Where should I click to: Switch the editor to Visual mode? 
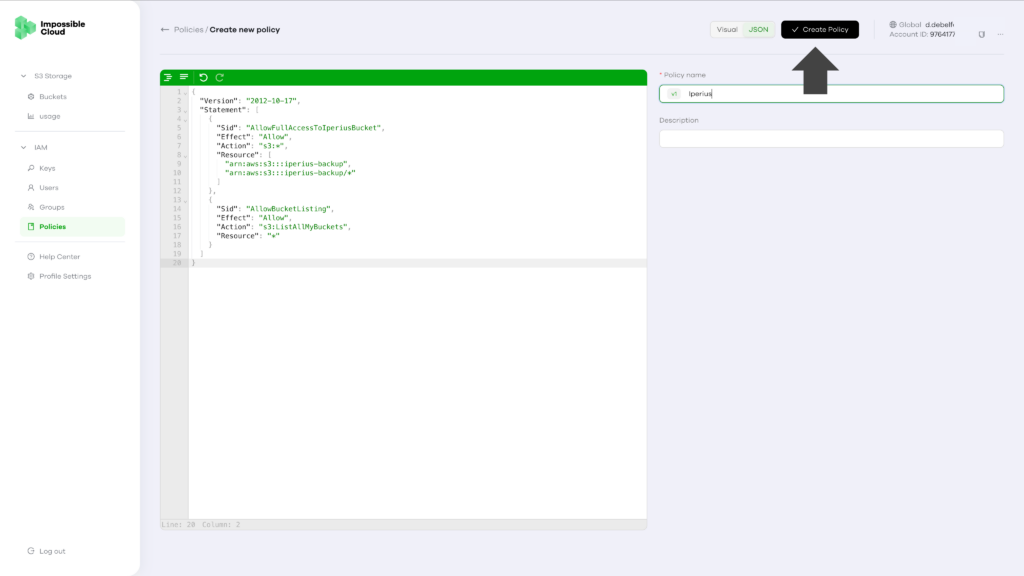tap(727, 29)
